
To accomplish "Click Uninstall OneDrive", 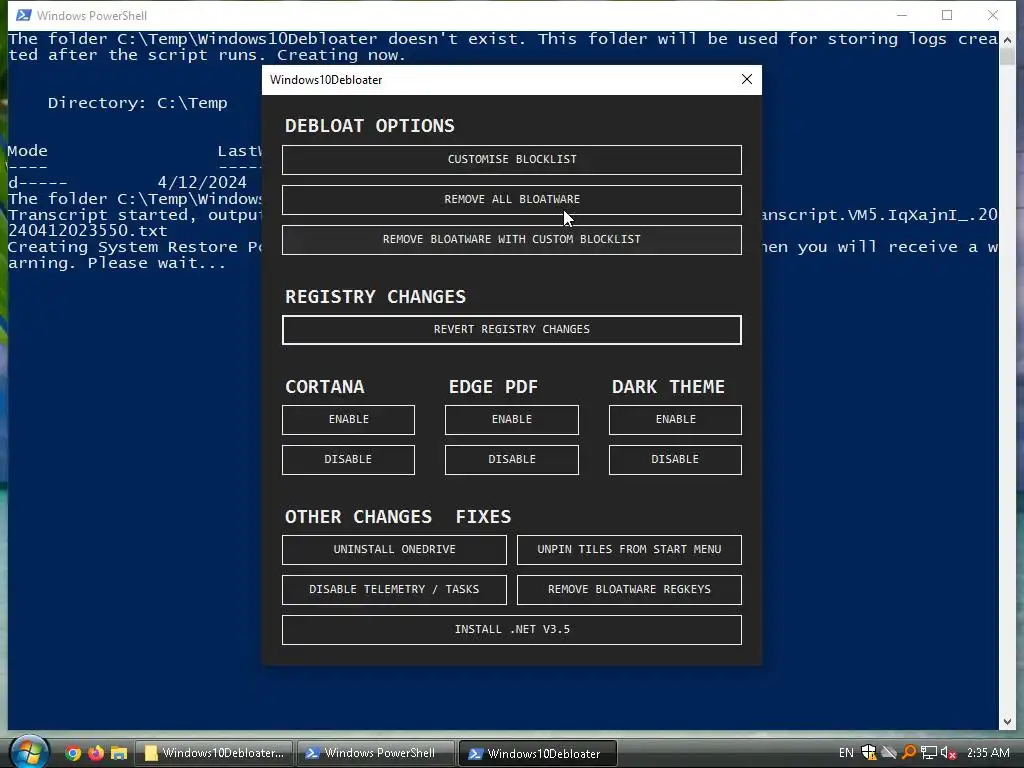I will pyautogui.click(x=394, y=549).
